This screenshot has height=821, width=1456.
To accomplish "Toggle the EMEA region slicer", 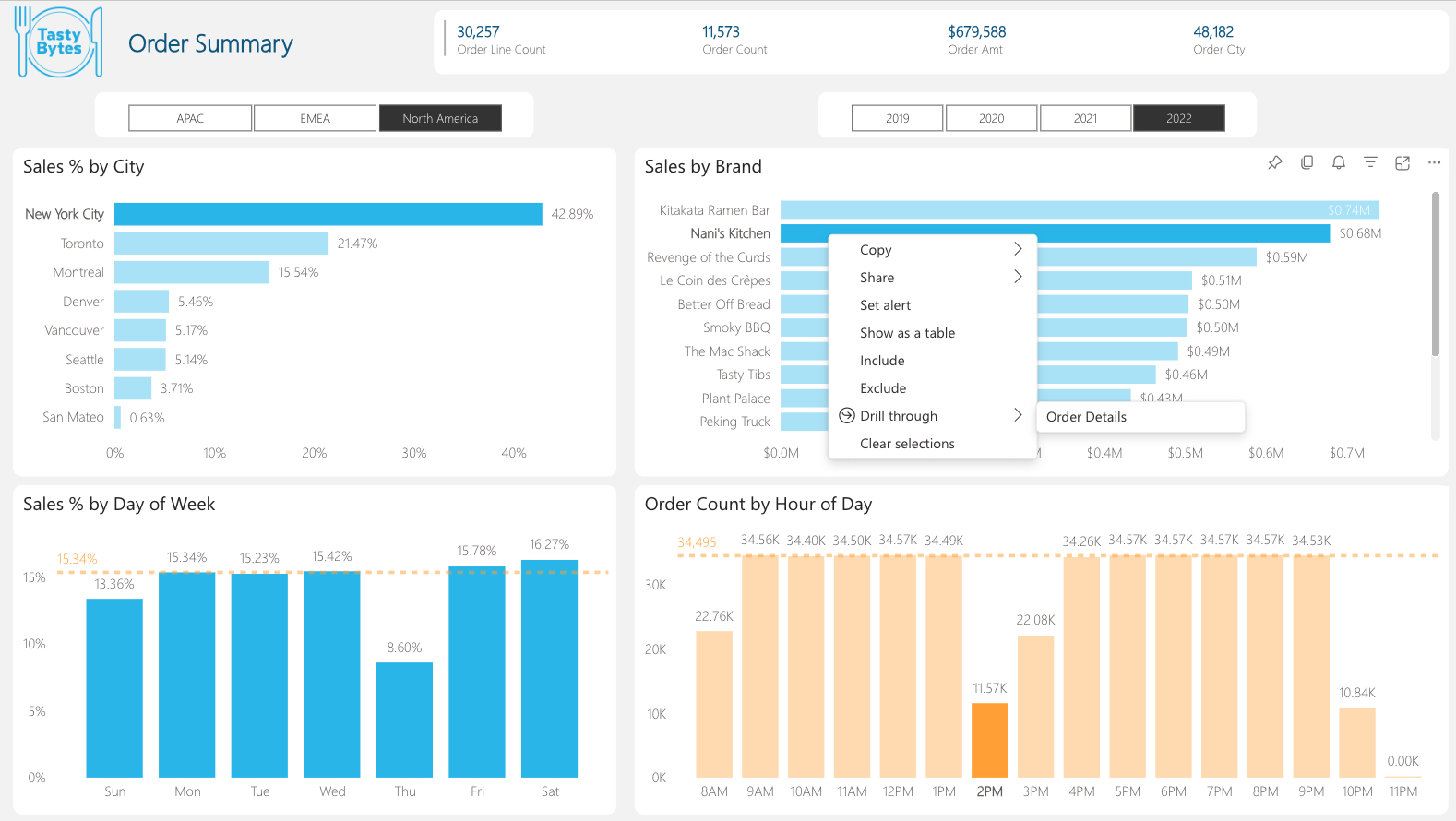I will 315,118.
